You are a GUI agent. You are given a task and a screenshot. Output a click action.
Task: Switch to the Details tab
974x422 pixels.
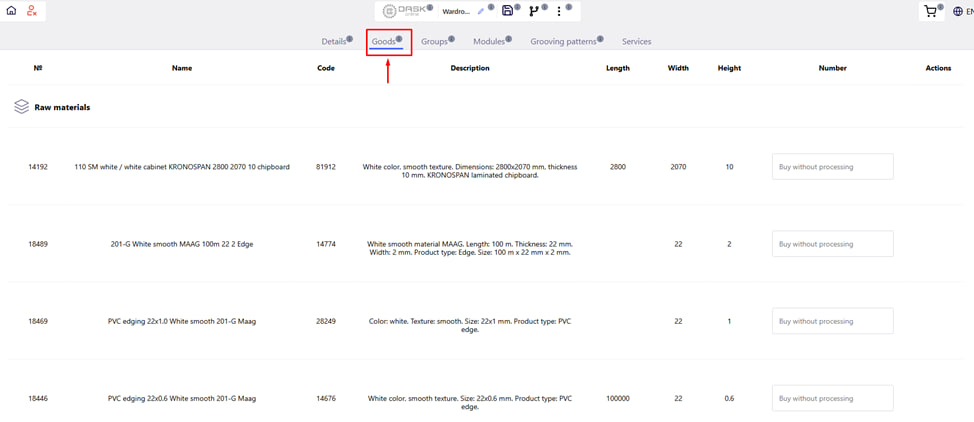[x=333, y=42]
